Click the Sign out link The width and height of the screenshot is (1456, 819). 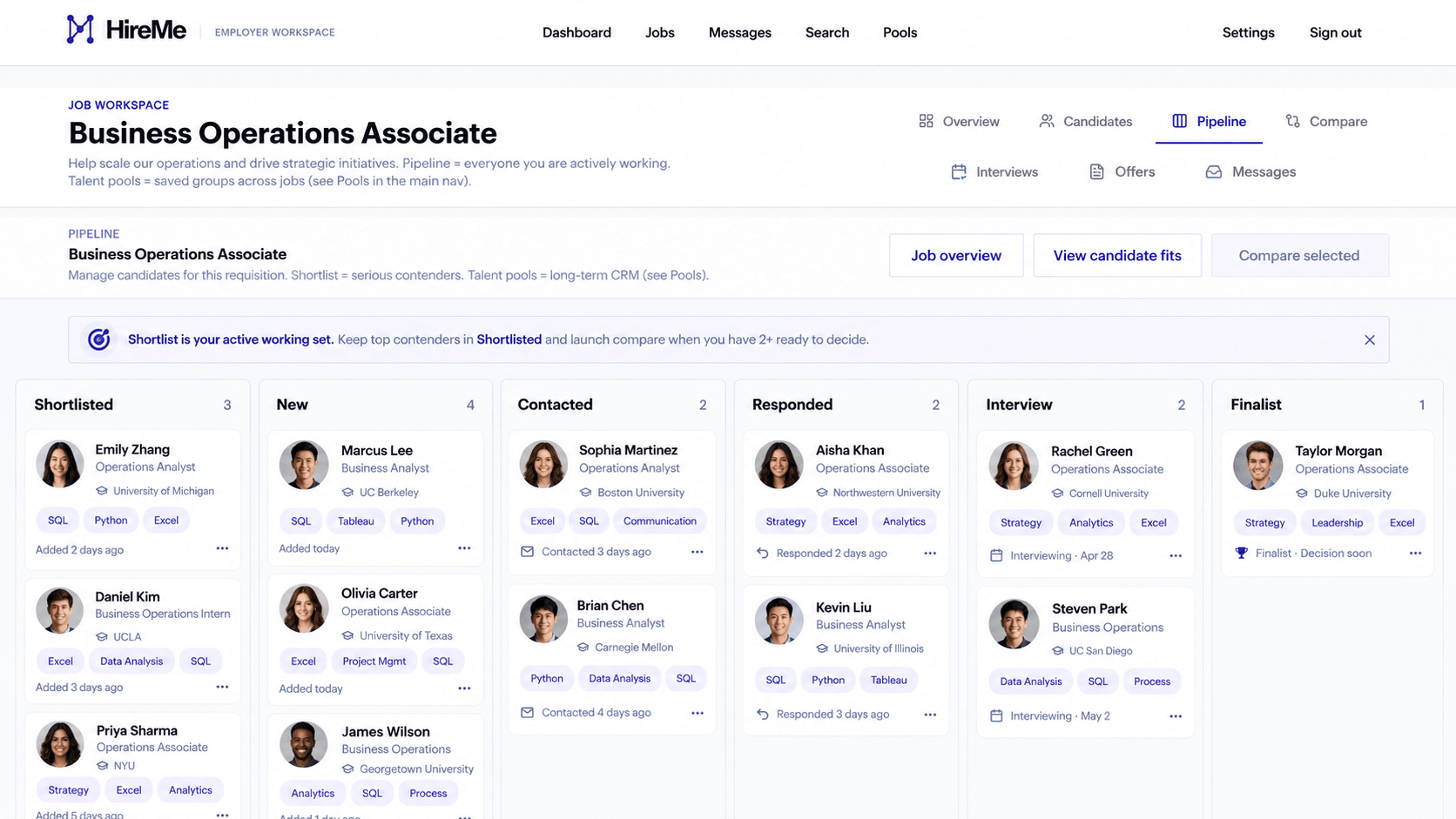(1335, 32)
